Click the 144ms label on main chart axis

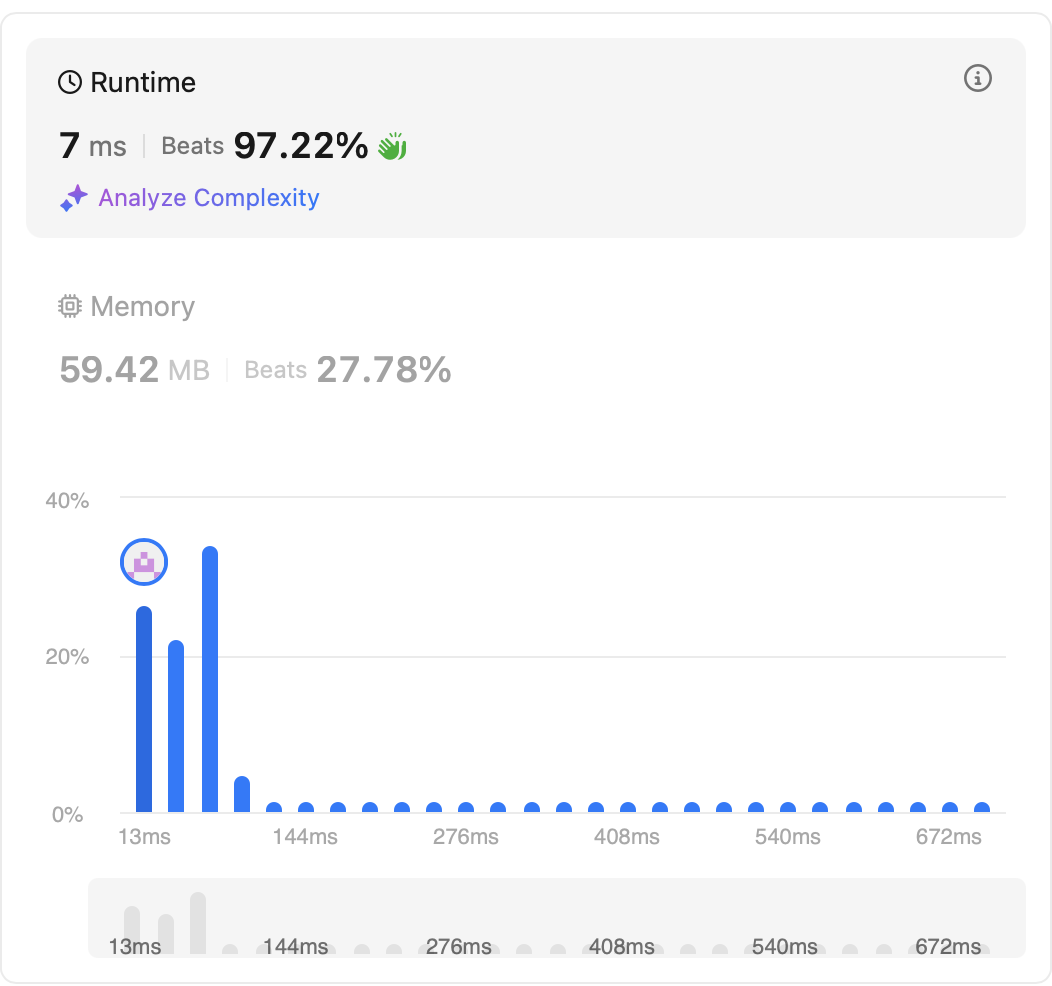(305, 837)
